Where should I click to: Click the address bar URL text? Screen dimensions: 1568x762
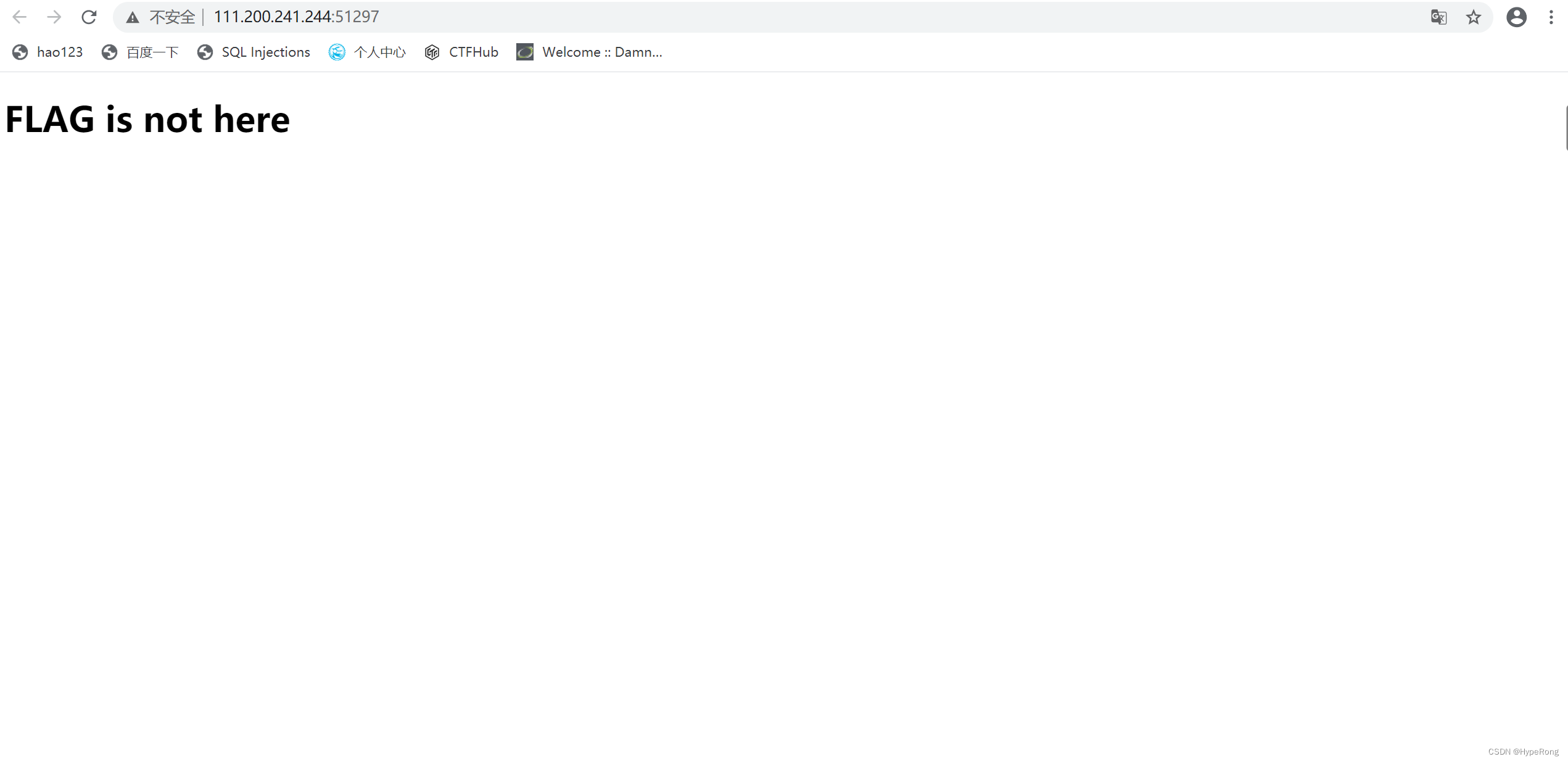(x=296, y=17)
